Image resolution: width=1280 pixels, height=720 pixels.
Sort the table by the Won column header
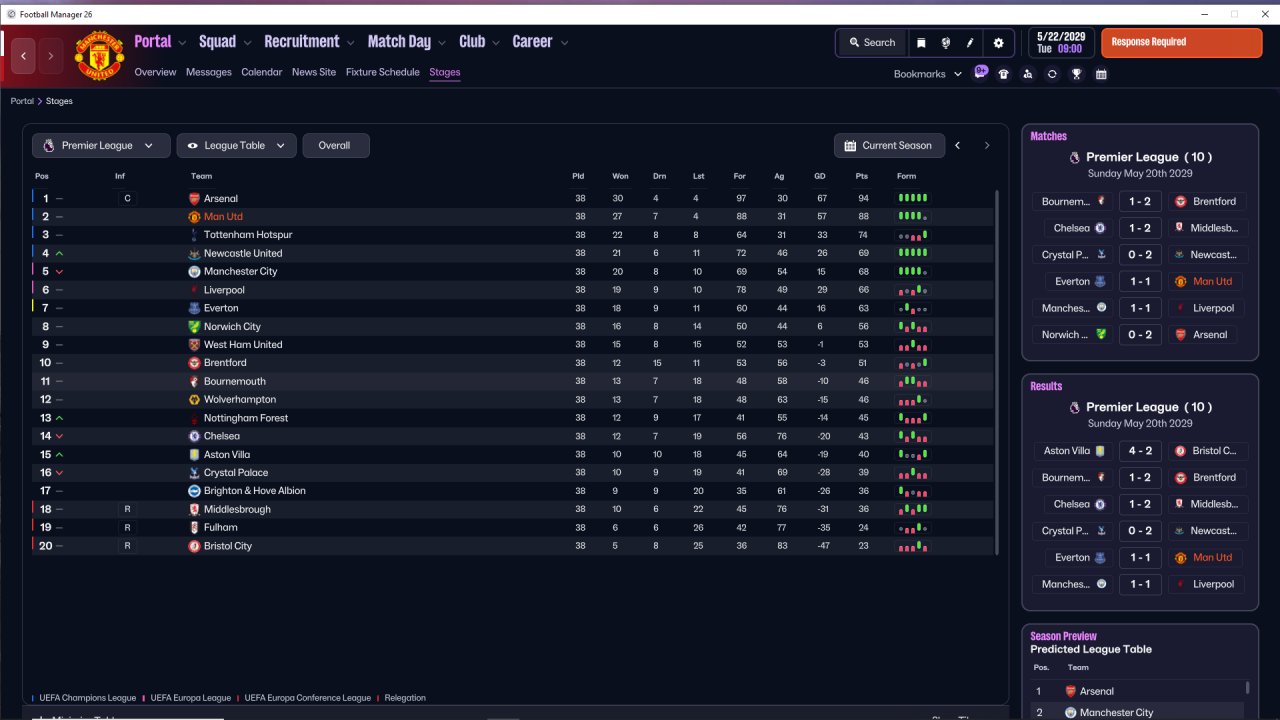click(x=620, y=176)
